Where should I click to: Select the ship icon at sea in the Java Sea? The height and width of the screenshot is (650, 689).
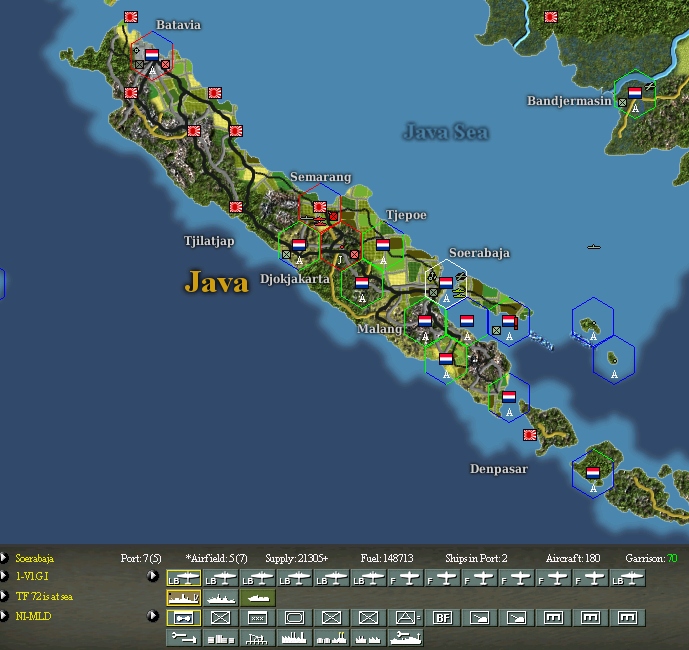(594, 247)
